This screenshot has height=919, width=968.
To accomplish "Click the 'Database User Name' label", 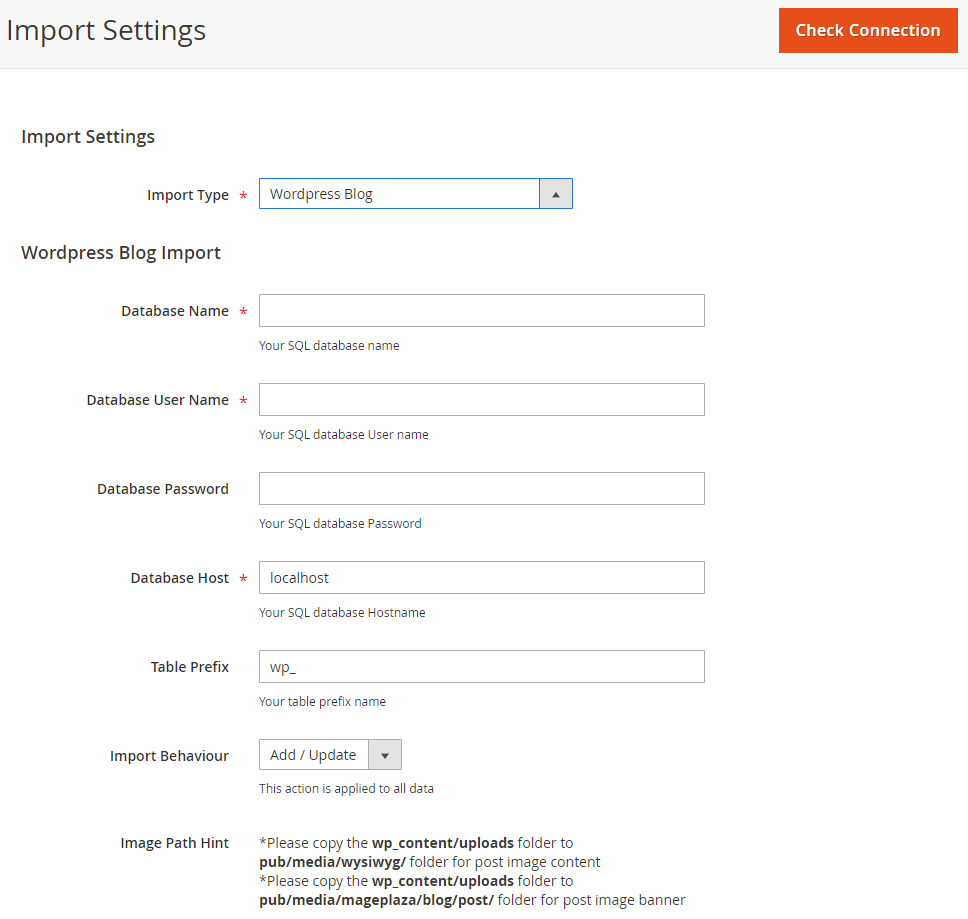I will coord(158,400).
